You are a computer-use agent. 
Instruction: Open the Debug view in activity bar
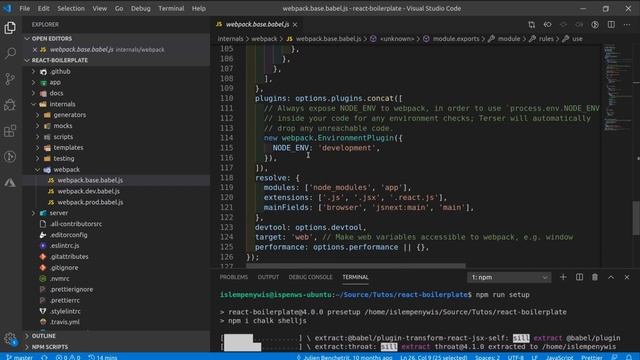[x=10, y=105]
